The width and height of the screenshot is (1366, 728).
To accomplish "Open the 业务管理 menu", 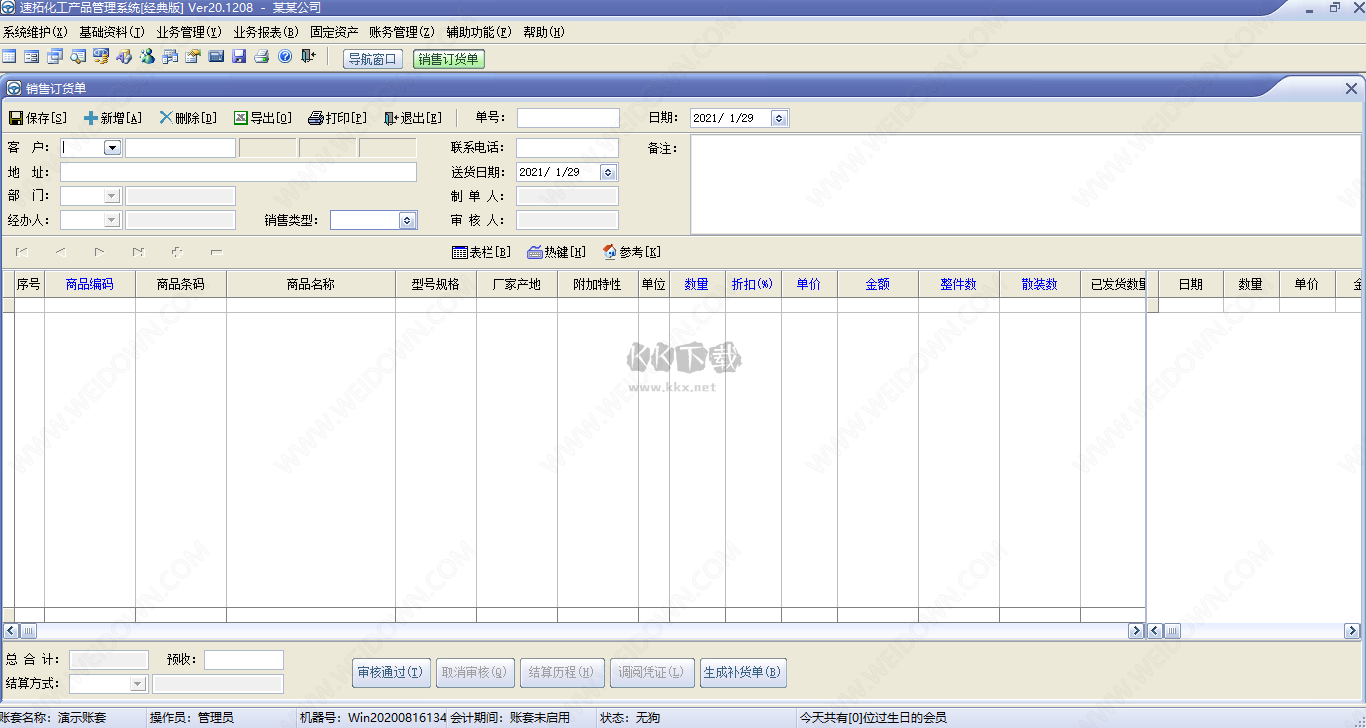I will point(188,32).
